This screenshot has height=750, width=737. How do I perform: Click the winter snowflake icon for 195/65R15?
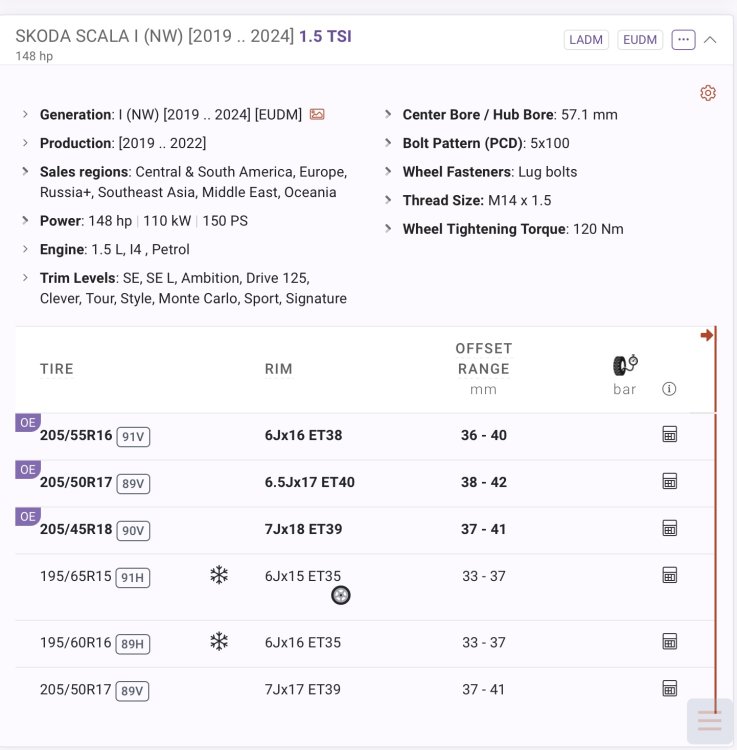[x=219, y=575]
